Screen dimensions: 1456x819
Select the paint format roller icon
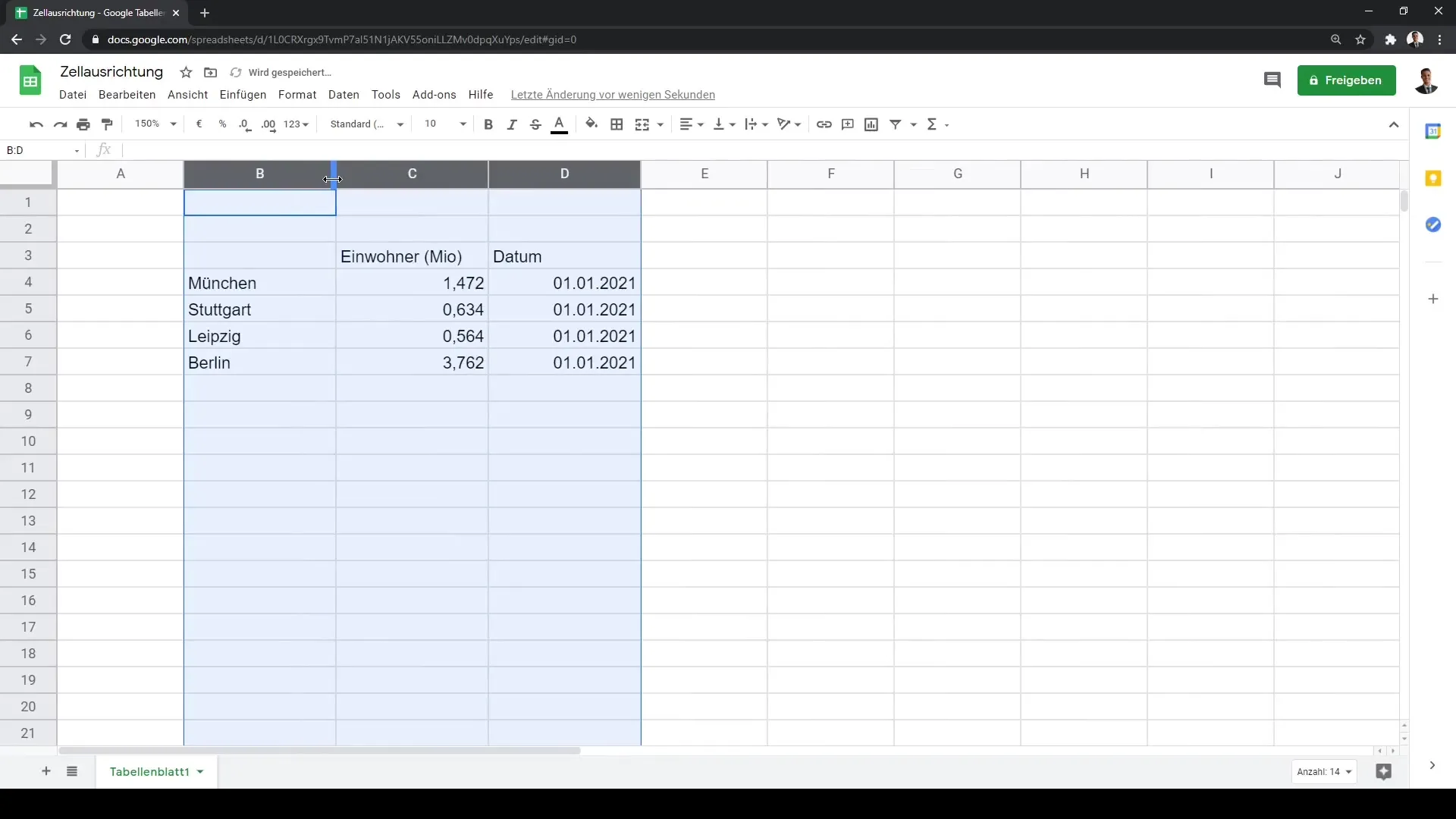pos(107,124)
